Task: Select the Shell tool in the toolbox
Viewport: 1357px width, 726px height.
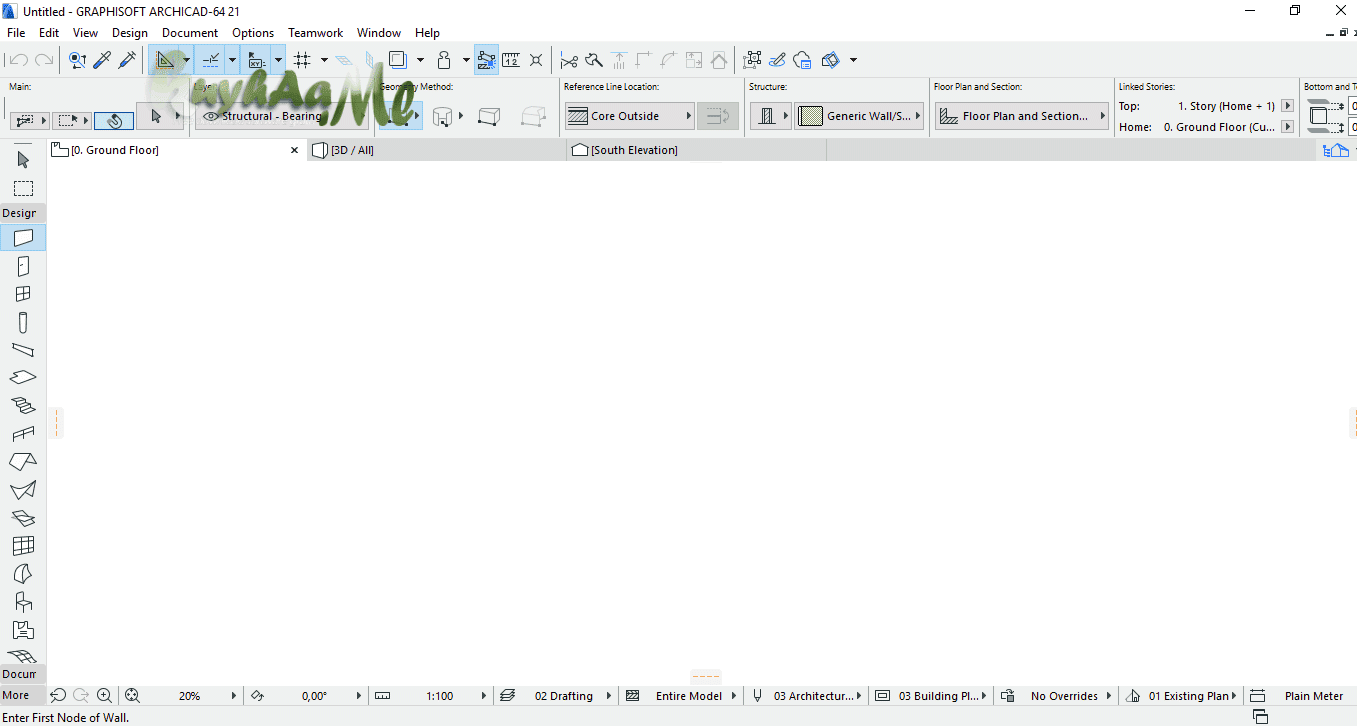Action: 23,490
